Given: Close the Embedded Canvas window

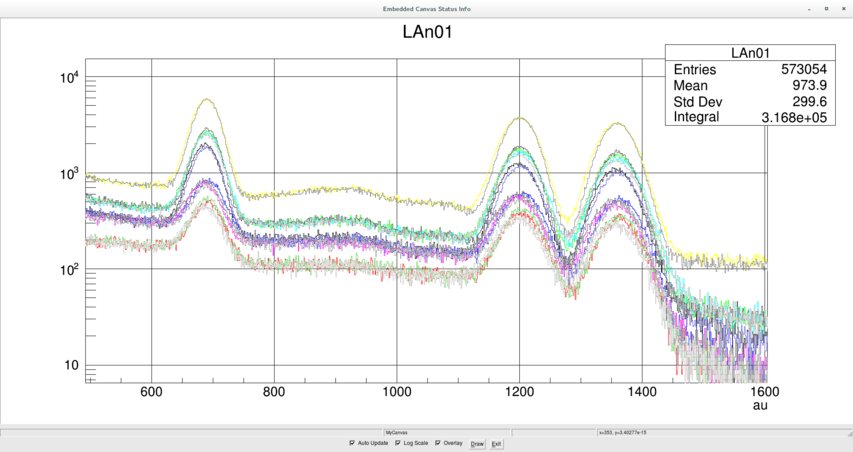Looking at the screenshot, I should (843, 9).
